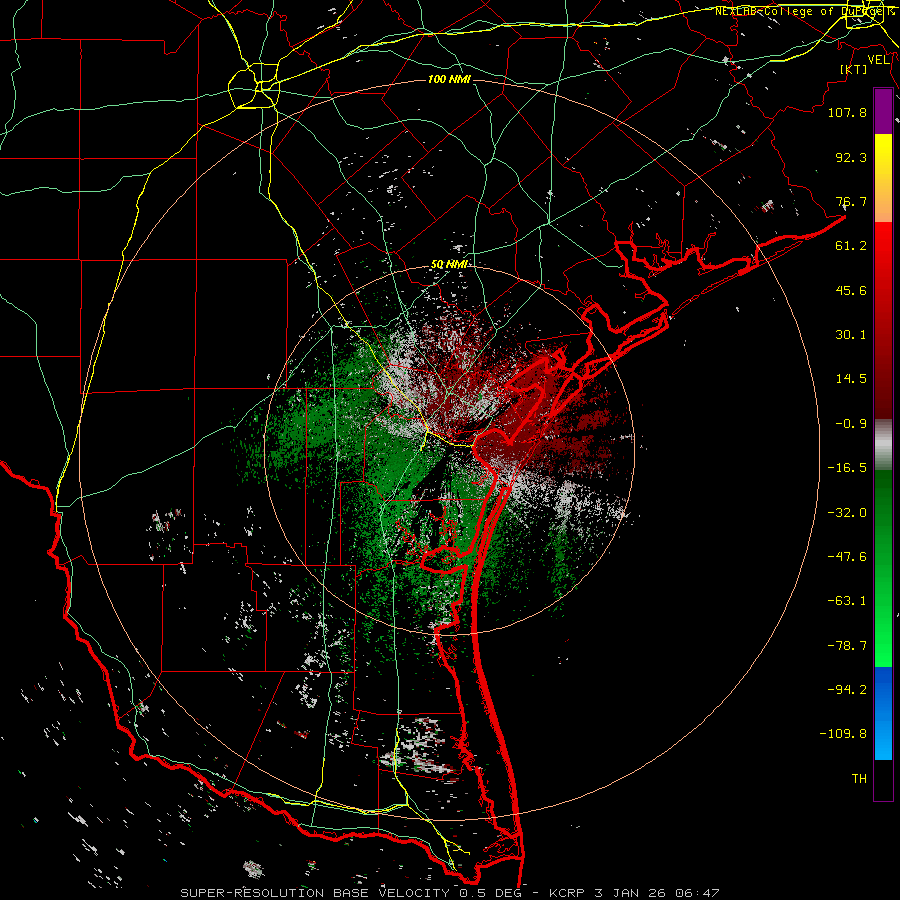Click the -47.6 velocity scale value
The height and width of the screenshot is (900, 900).
[x=847, y=557]
